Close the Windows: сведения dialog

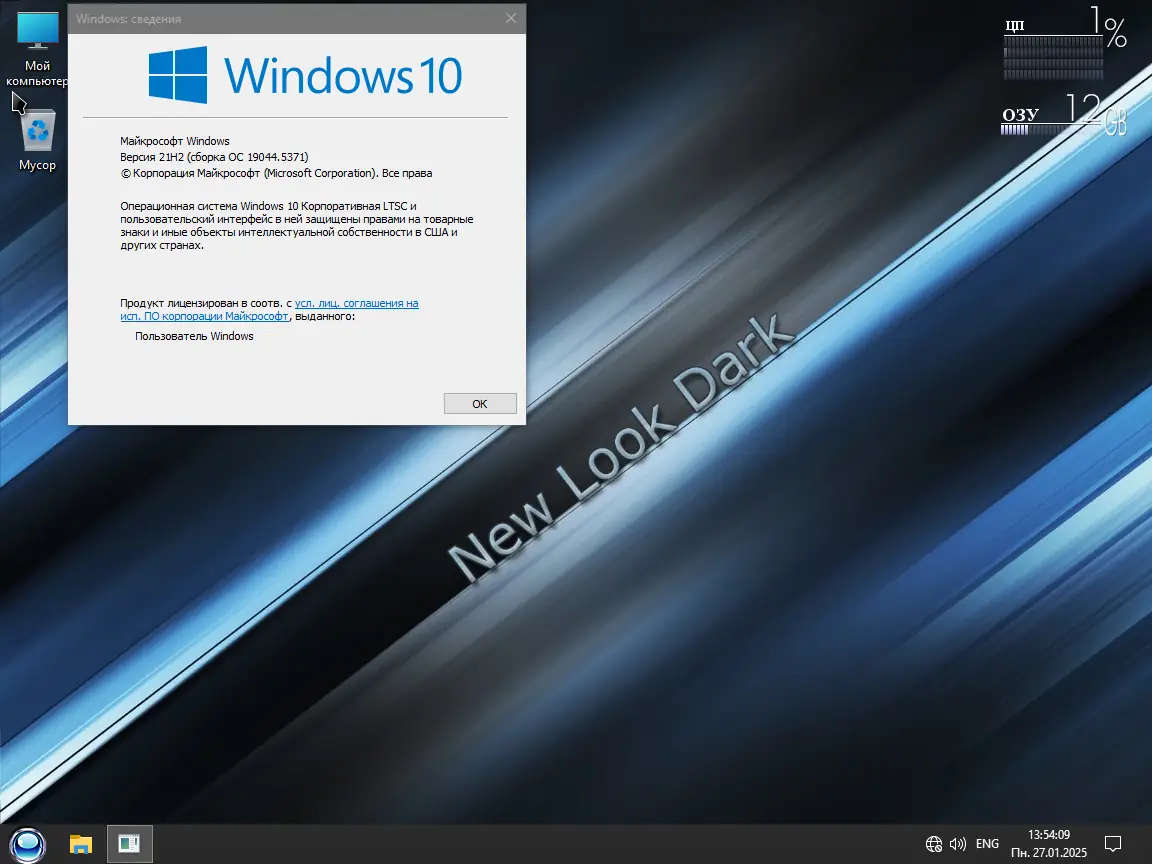pos(511,18)
